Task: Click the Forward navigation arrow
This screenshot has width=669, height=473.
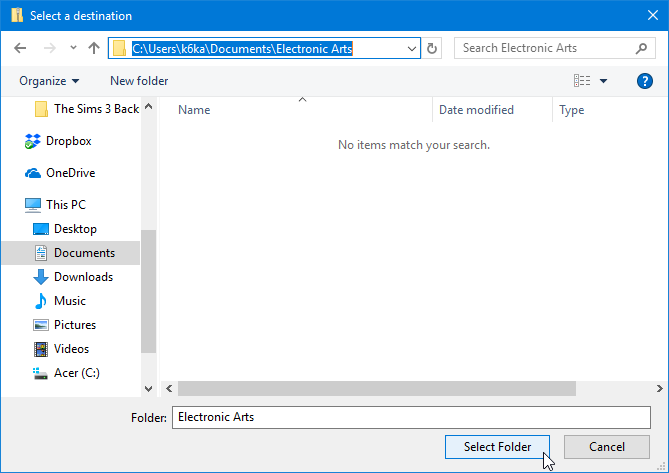Action: [x=49, y=48]
